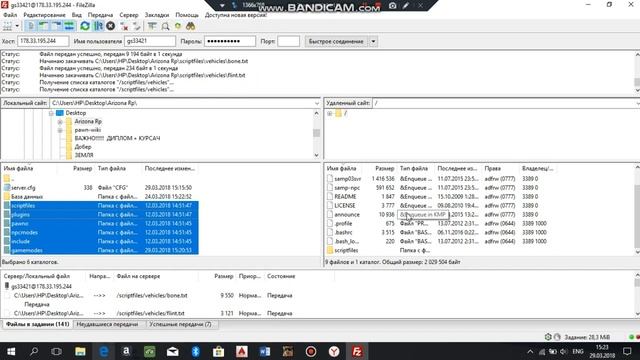640x360 pixels.
Task: Toggle processing of the transfer queue
Action: pyautogui.click(x=98, y=26)
